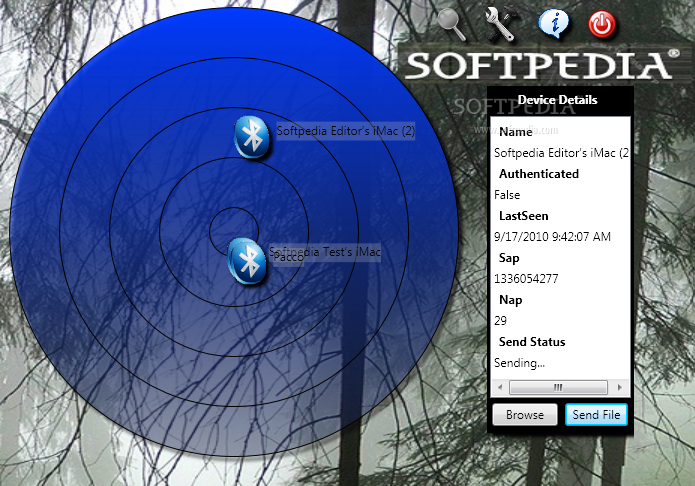Click the red power exit icon
695x486 pixels.
601,24
